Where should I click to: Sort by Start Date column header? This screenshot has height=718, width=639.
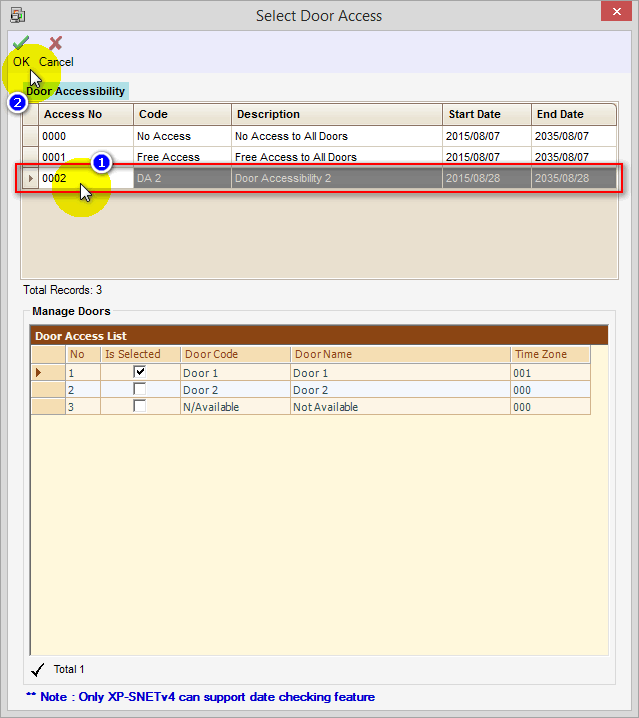[486, 114]
